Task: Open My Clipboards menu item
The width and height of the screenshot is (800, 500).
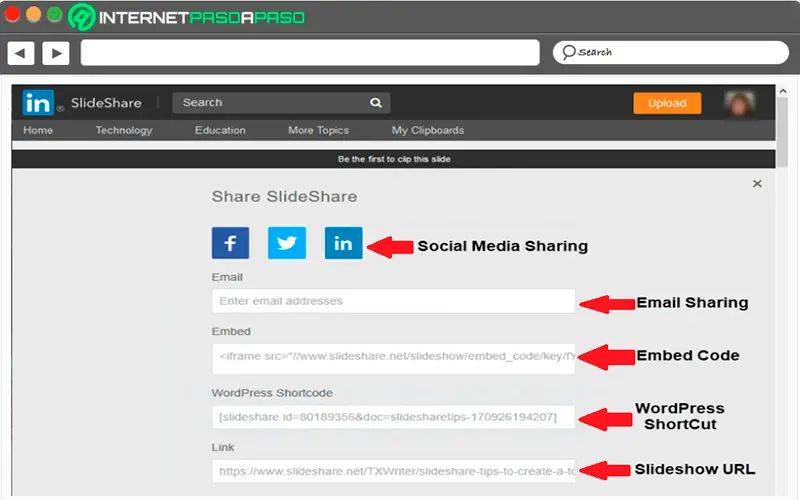Action: [428, 130]
